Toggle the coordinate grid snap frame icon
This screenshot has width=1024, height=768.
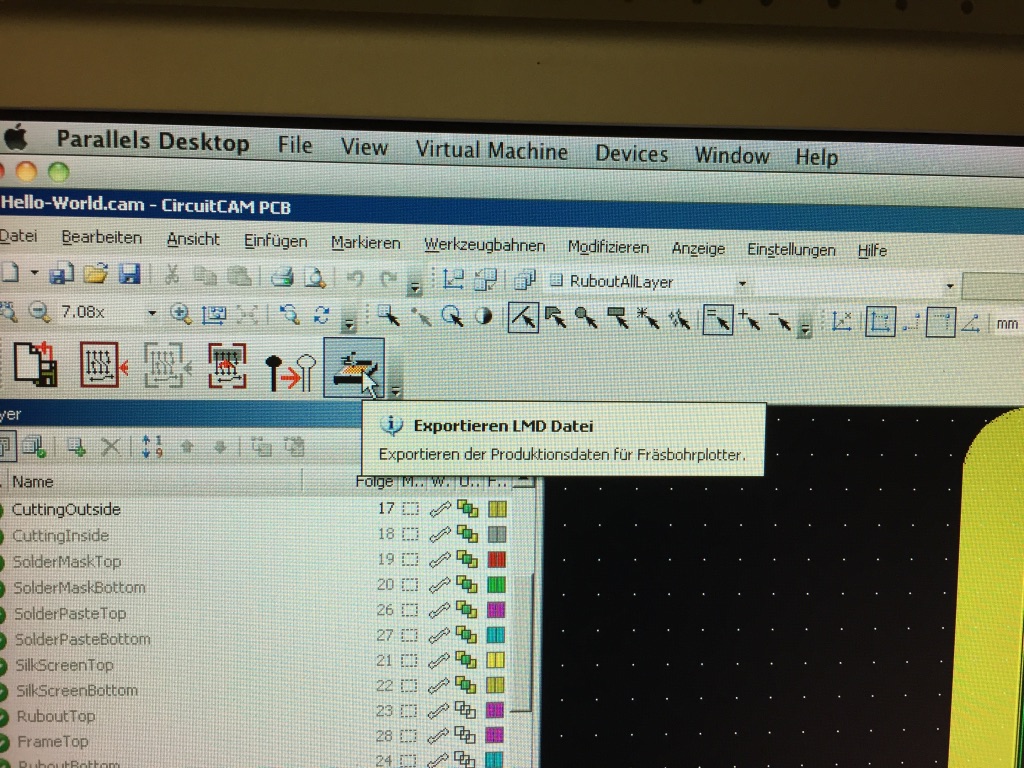click(x=880, y=322)
